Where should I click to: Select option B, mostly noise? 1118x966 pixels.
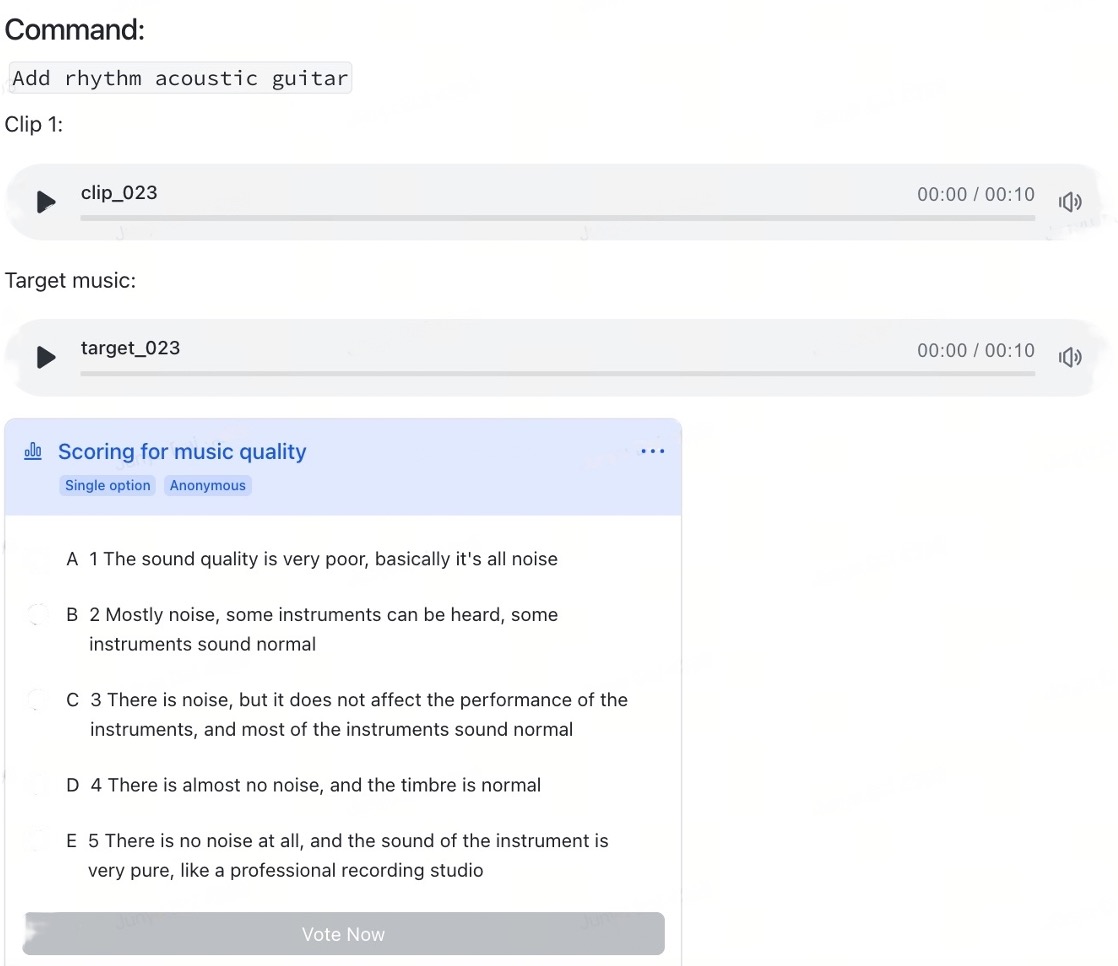[x=38, y=615]
